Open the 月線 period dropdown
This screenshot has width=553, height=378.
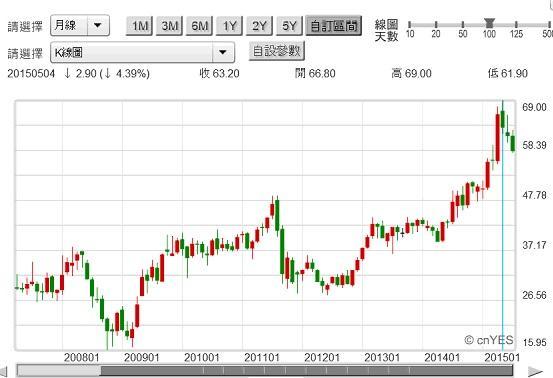(80, 25)
